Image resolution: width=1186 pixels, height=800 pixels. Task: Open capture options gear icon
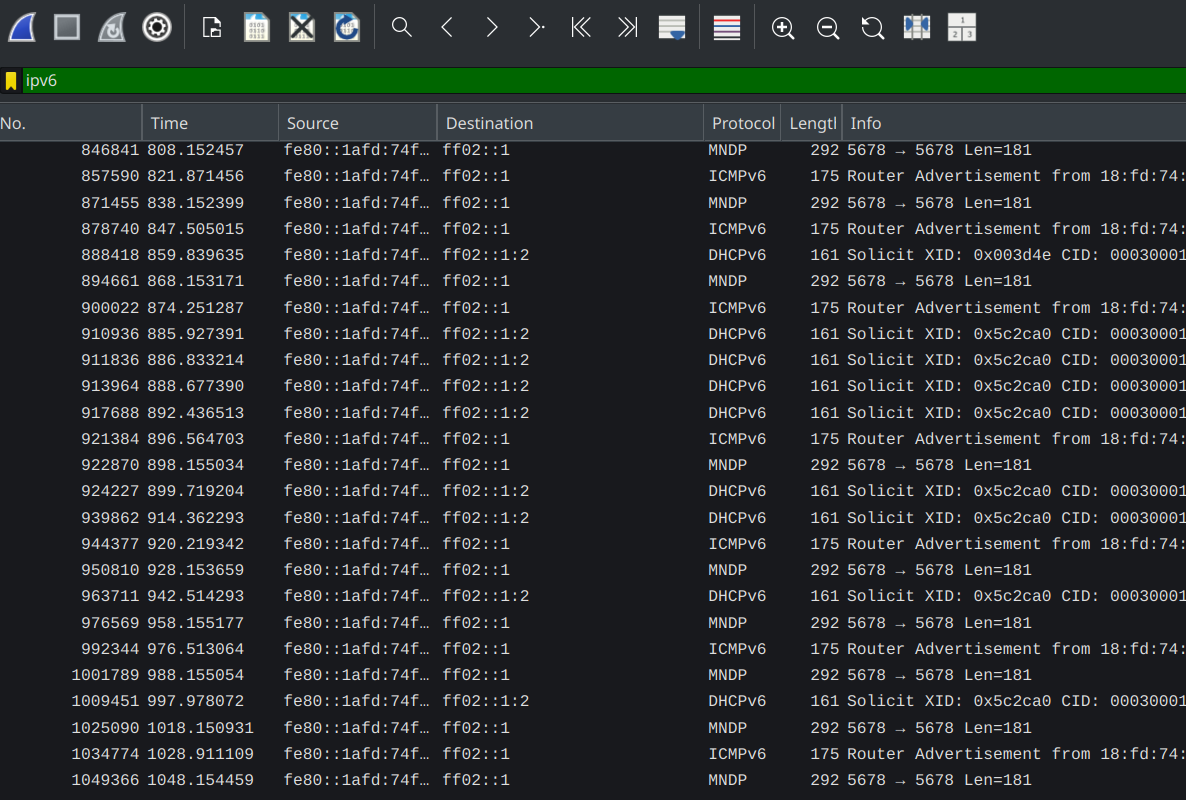coord(156,27)
